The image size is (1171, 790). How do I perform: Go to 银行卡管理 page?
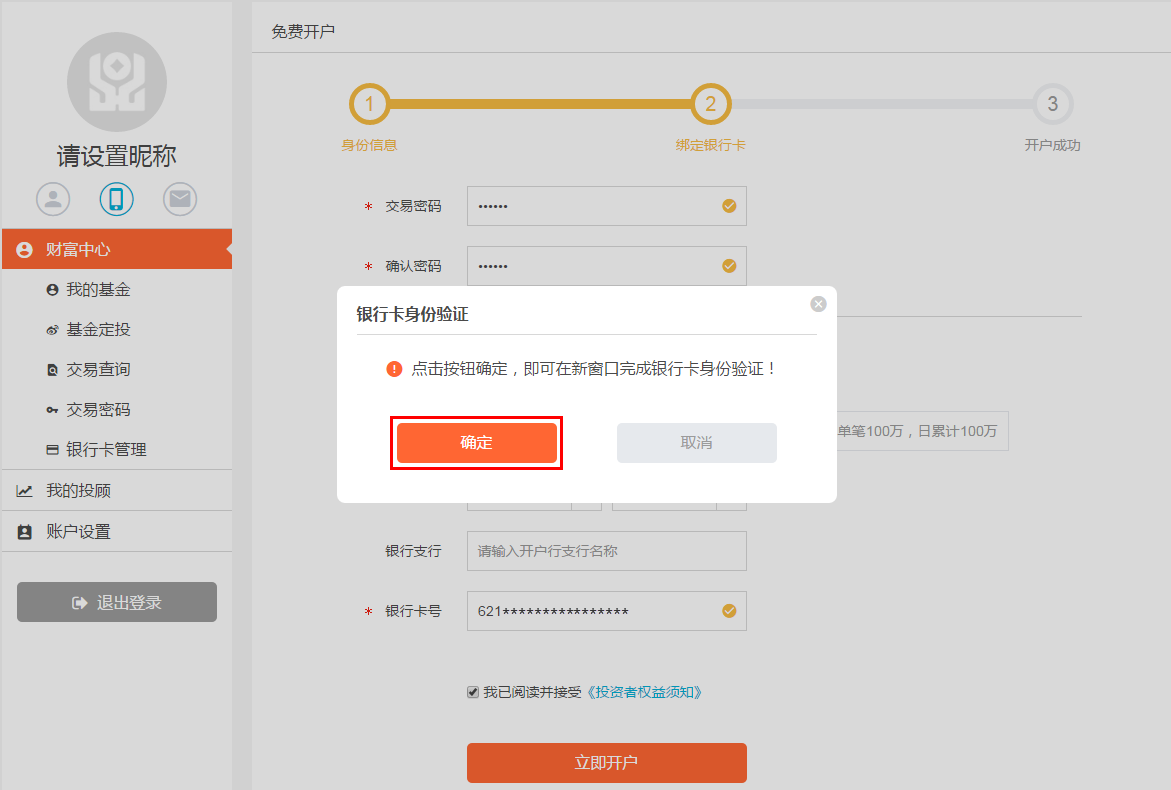(x=106, y=450)
